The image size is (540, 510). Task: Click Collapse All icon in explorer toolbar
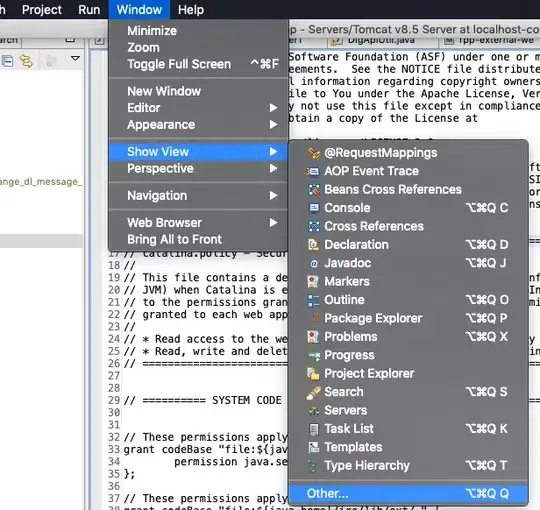pyautogui.click(x=7, y=61)
